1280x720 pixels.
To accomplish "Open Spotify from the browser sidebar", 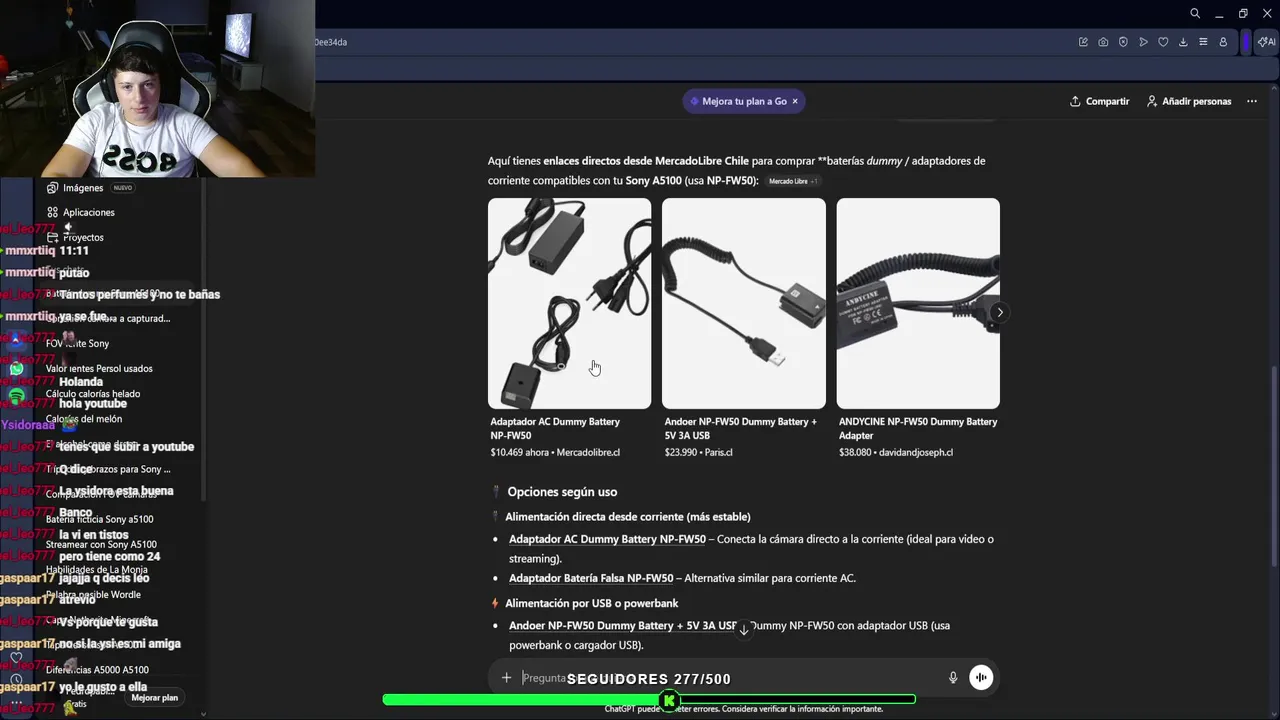I will click(x=16, y=397).
